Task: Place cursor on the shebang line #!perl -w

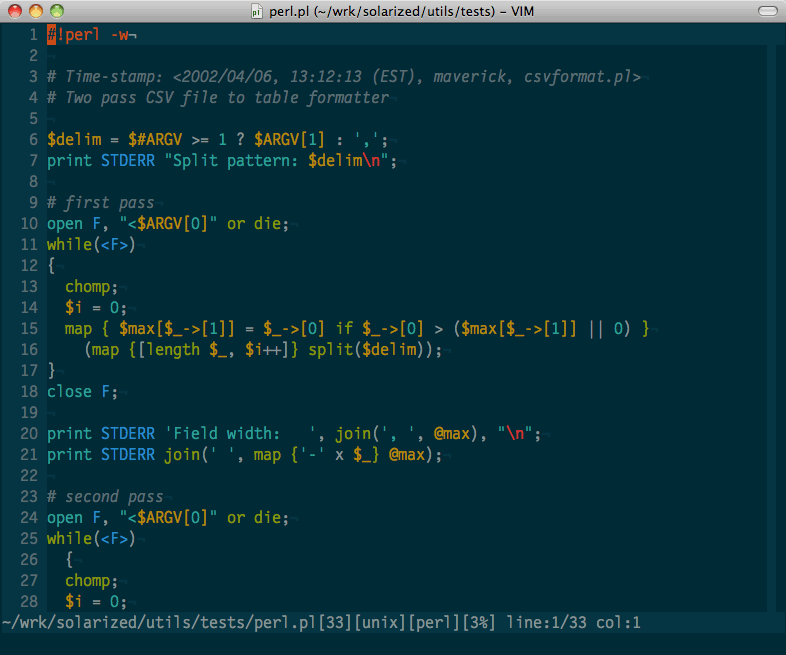Action: coord(88,35)
